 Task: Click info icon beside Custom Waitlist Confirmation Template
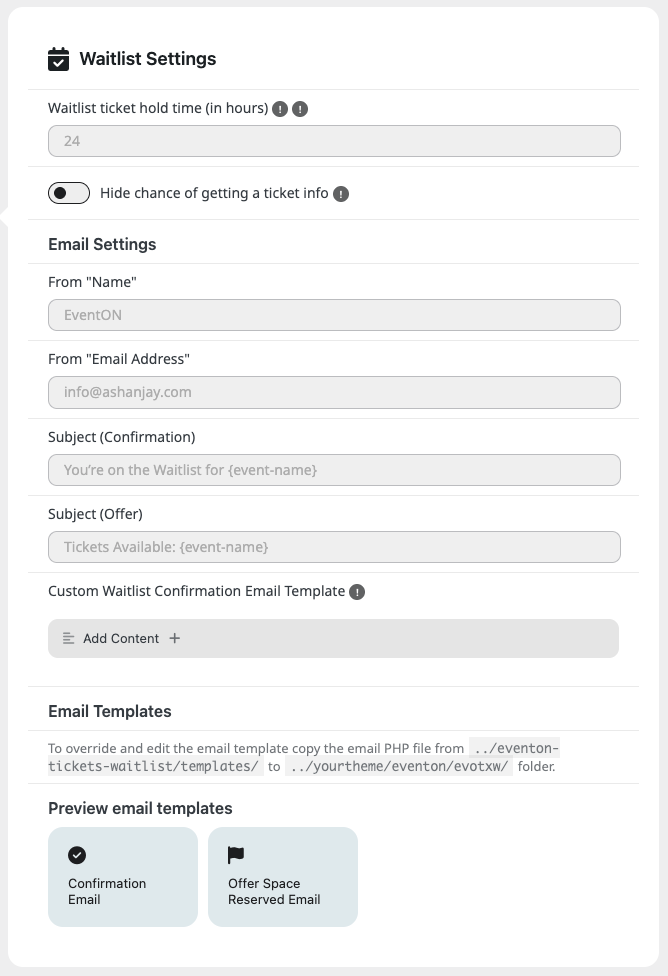click(x=357, y=592)
